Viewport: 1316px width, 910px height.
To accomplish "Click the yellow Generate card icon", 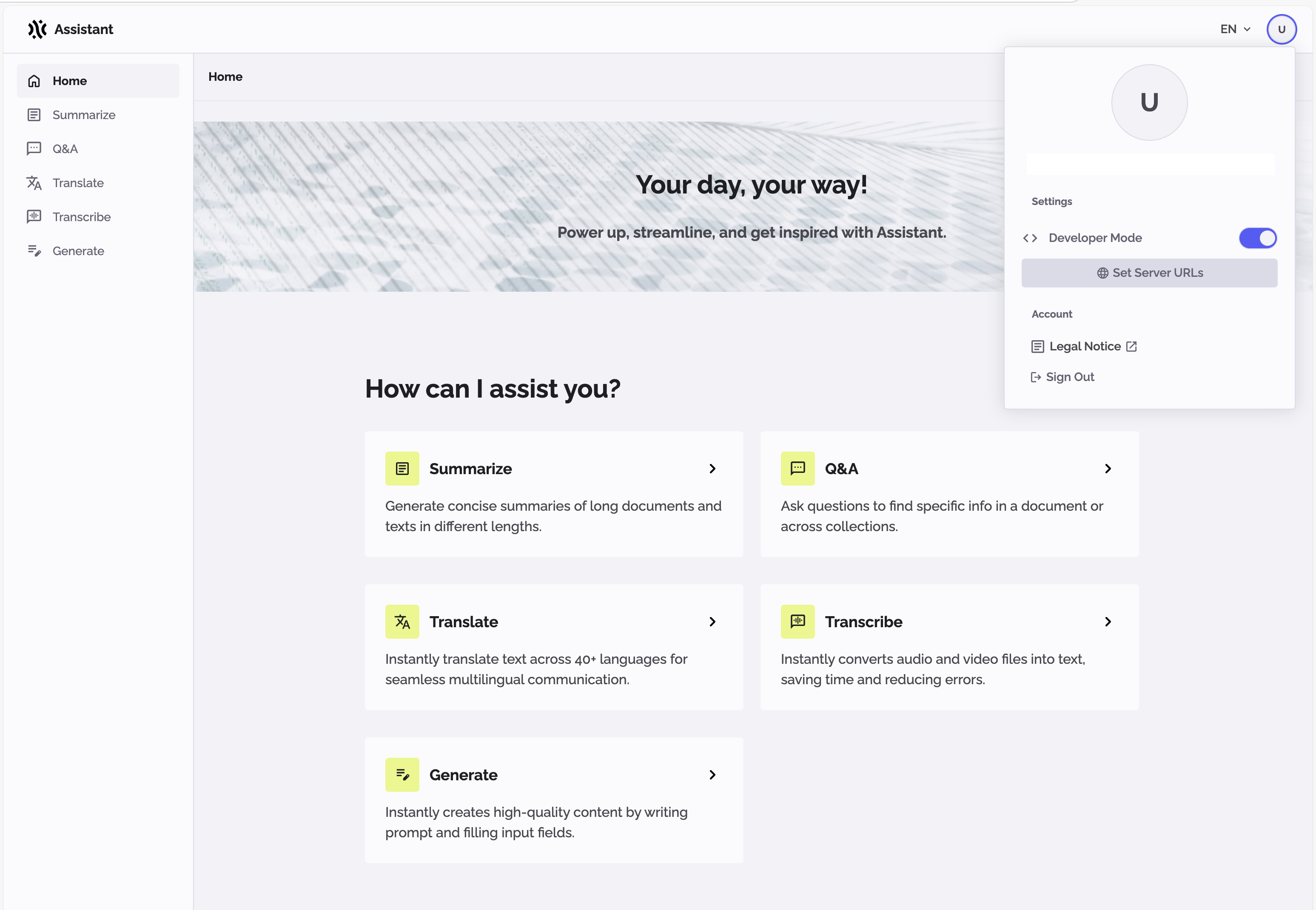I will pyautogui.click(x=402, y=775).
